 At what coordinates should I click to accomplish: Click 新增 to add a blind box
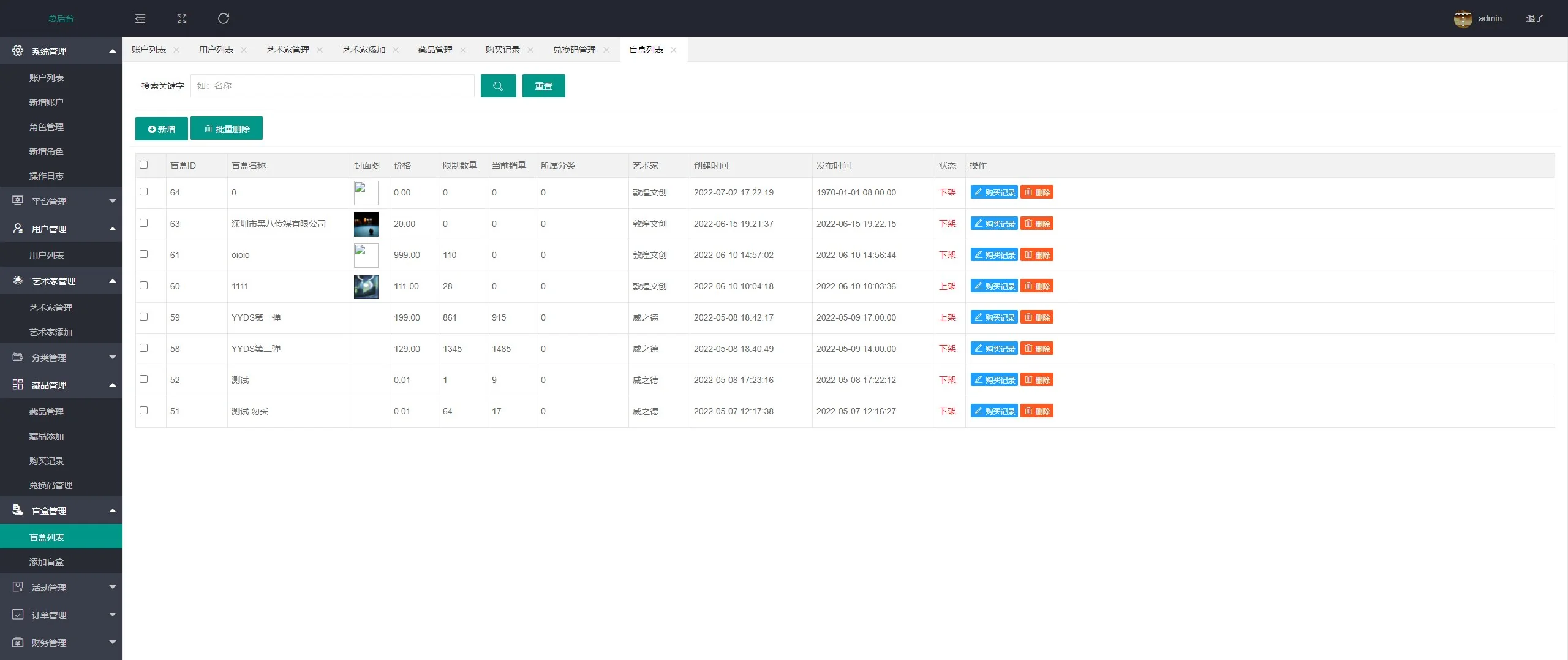tap(161, 129)
